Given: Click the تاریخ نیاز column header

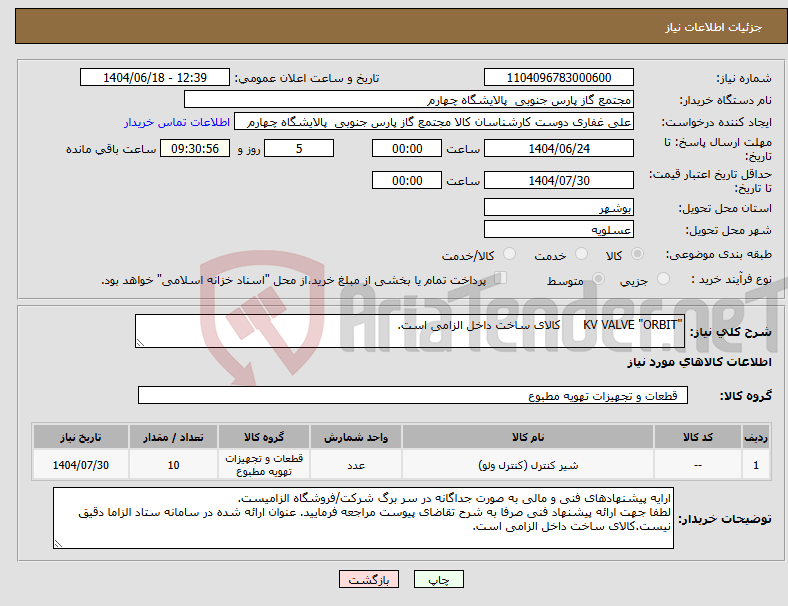Looking at the screenshot, I should click(81, 437).
